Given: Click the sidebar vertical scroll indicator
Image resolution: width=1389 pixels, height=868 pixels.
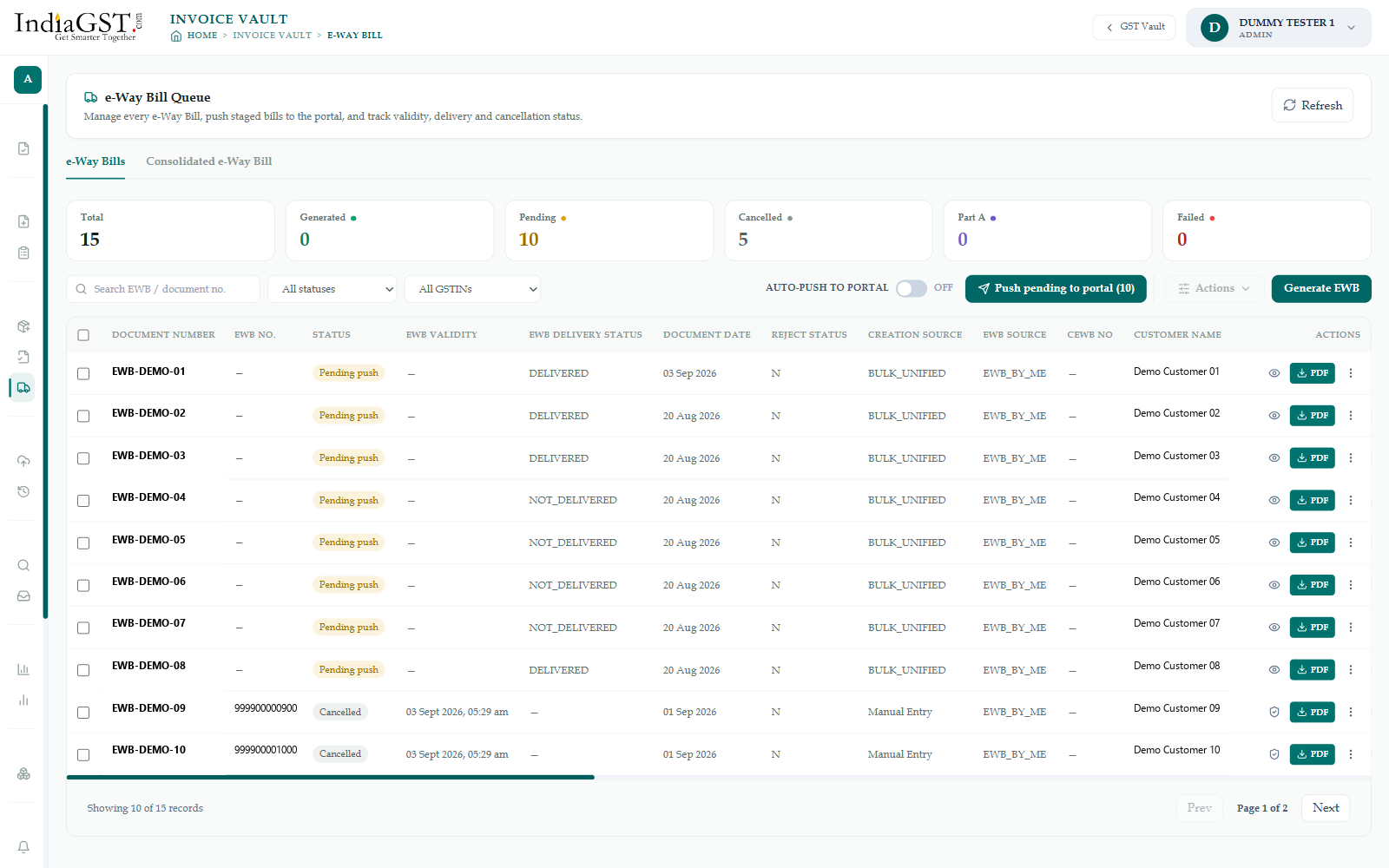Looking at the screenshot, I should click(x=45, y=361).
